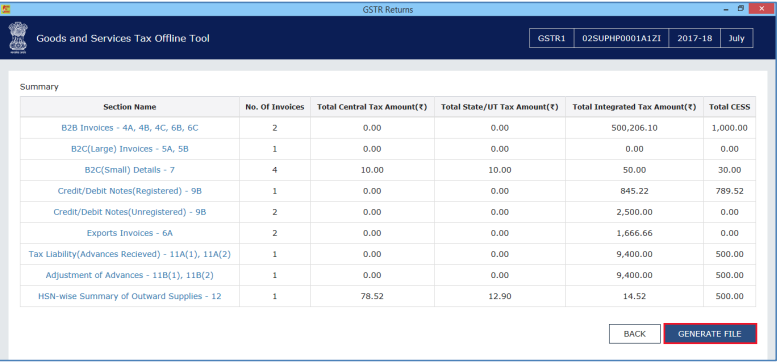
Task: Click the Total CESS column header
Action: point(729,107)
